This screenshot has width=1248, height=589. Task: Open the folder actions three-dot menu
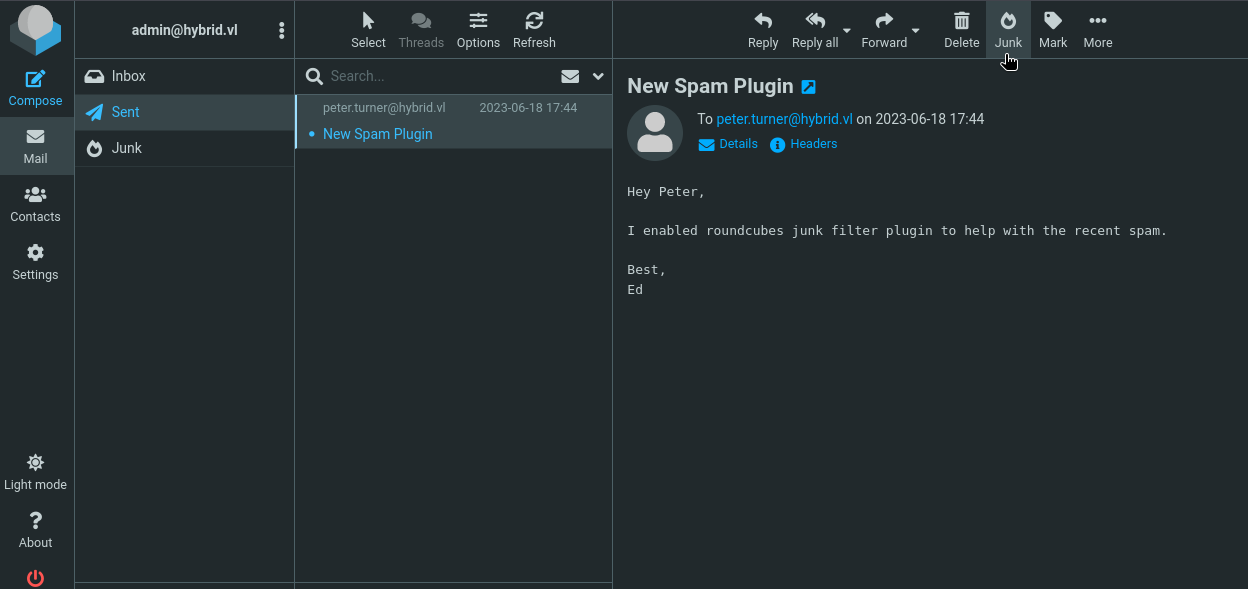click(281, 30)
